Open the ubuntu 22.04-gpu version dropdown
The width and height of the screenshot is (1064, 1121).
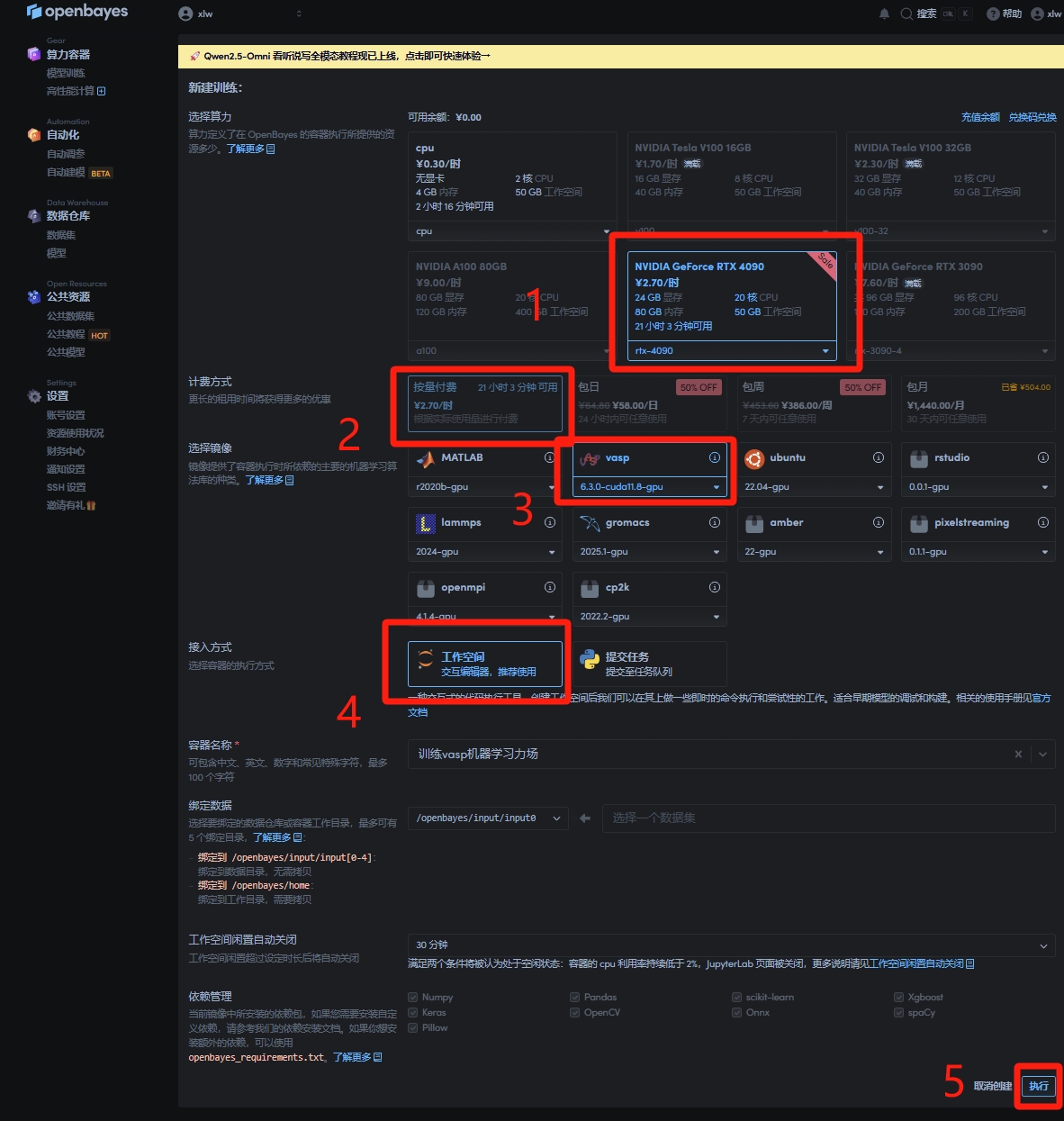click(814, 487)
